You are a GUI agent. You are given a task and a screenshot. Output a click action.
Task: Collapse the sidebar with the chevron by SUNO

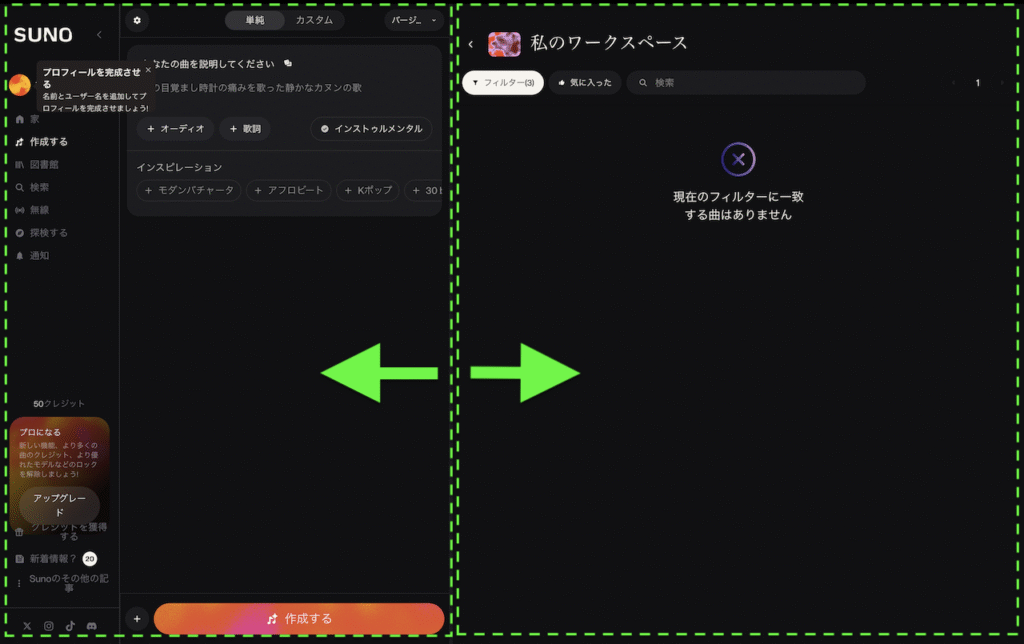click(x=98, y=35)
